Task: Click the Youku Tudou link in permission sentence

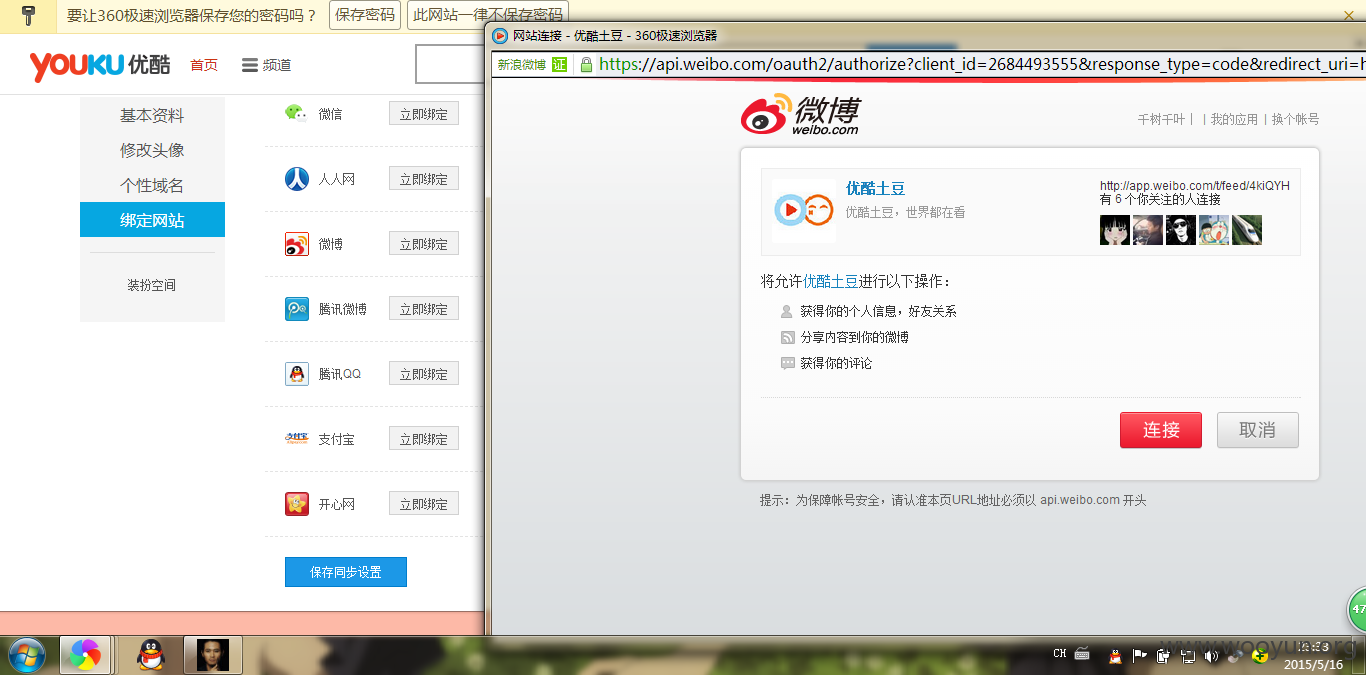Action: point(831,281)
